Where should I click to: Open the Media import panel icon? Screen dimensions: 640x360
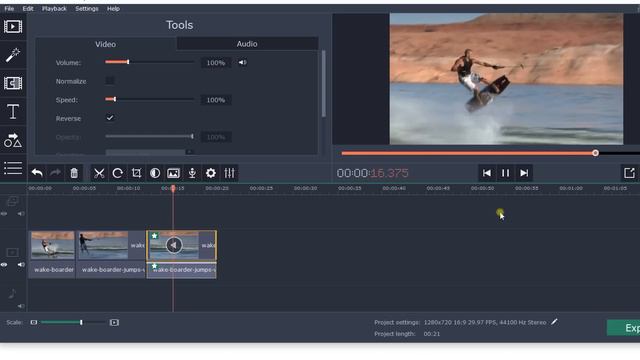point(13,27)
